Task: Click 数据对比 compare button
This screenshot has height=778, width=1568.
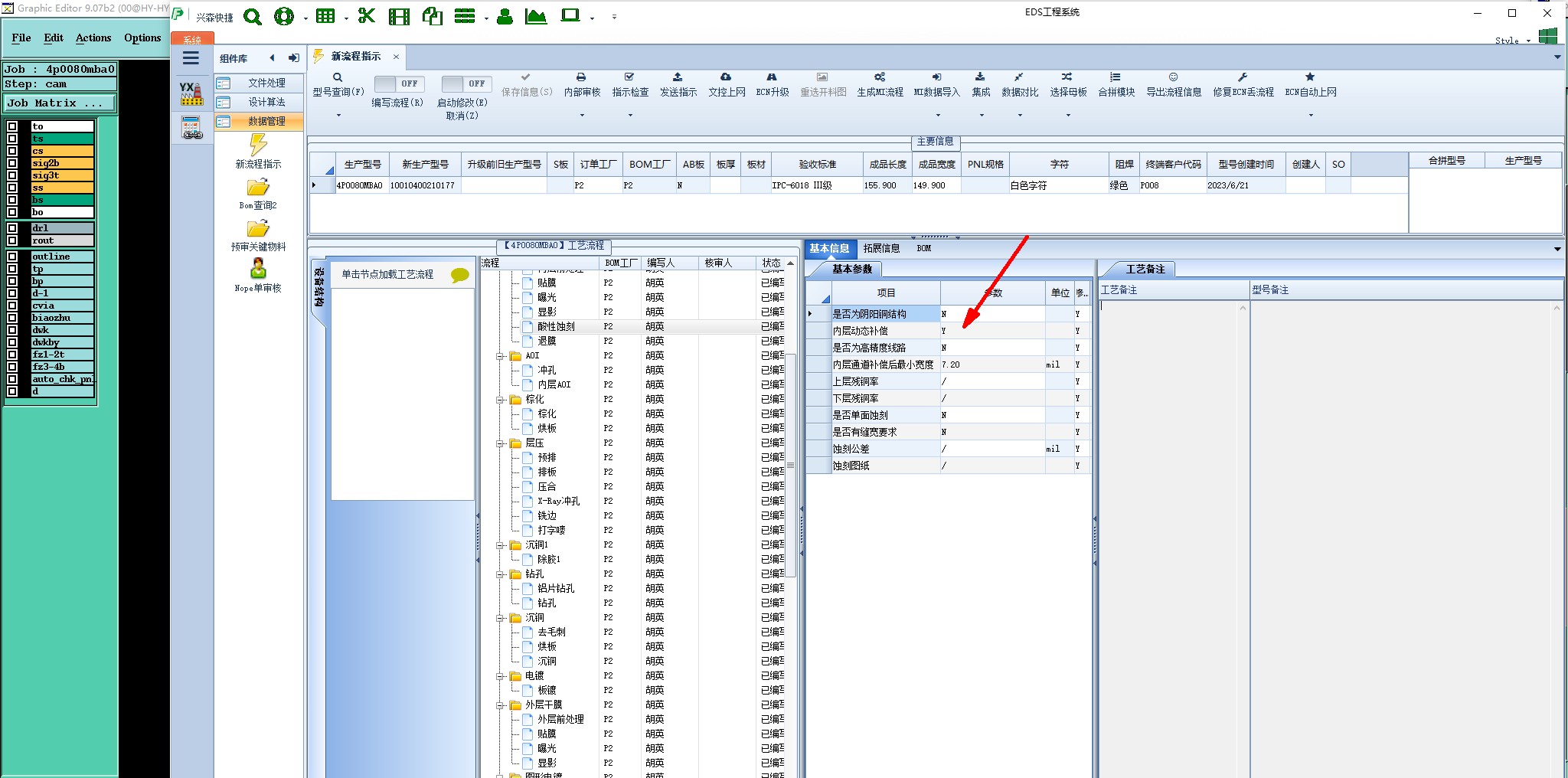Action: point(1020,84)
